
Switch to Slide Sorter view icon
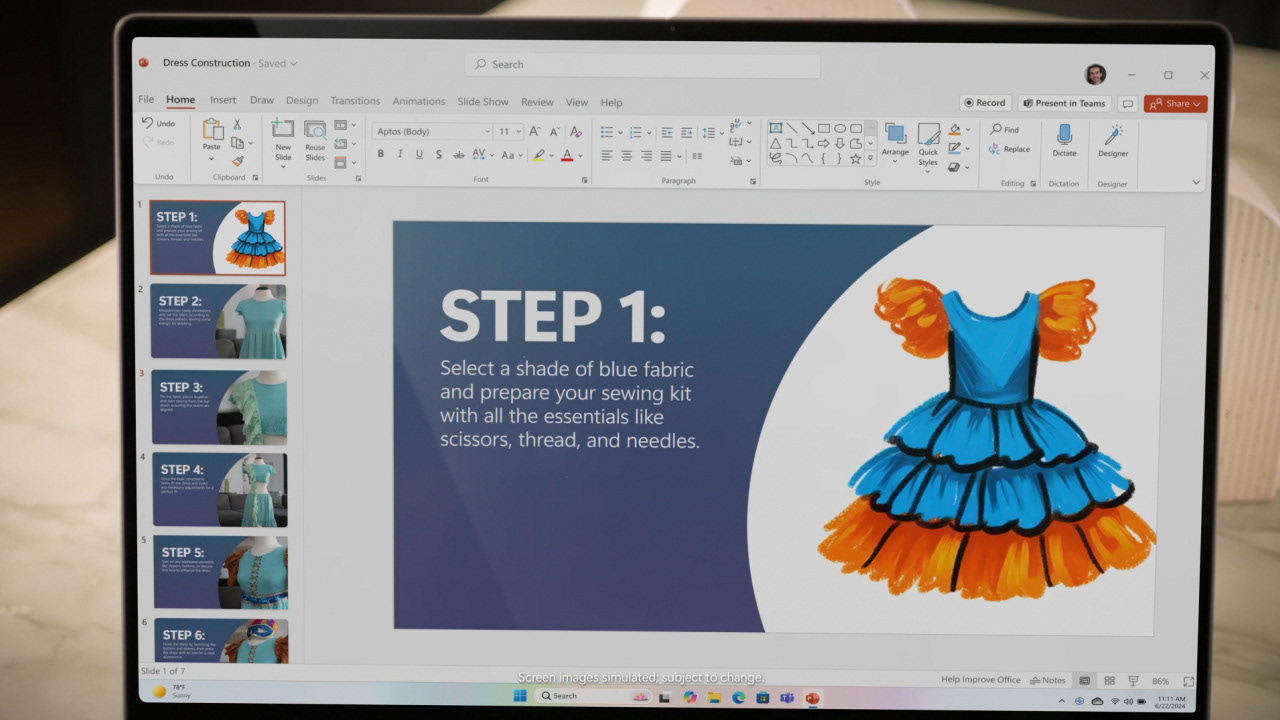[x=1109, y=681]
